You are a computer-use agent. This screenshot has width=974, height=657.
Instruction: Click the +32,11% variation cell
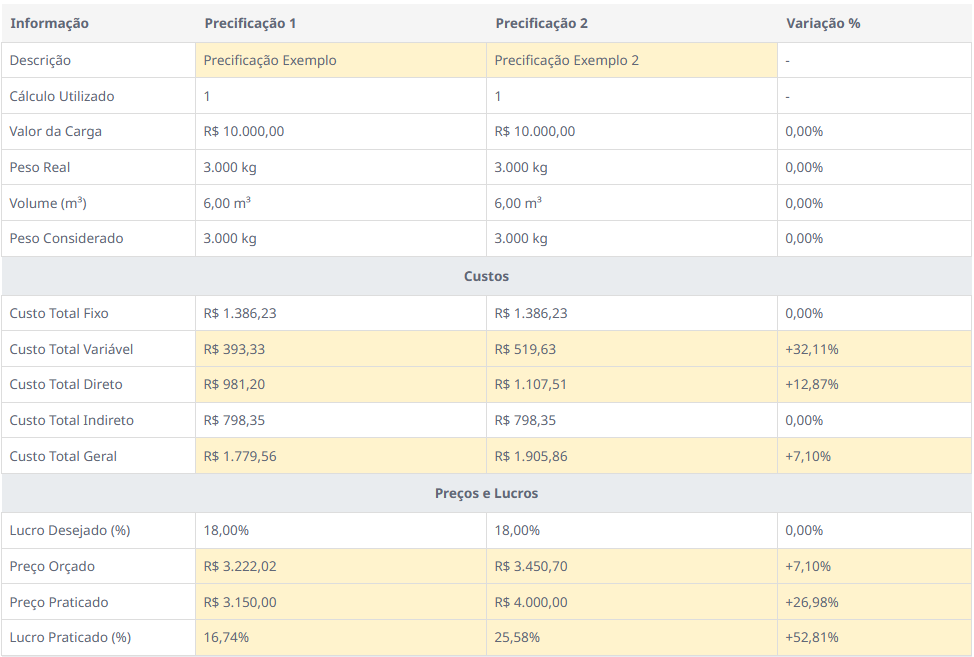click(x=874, y=349)
